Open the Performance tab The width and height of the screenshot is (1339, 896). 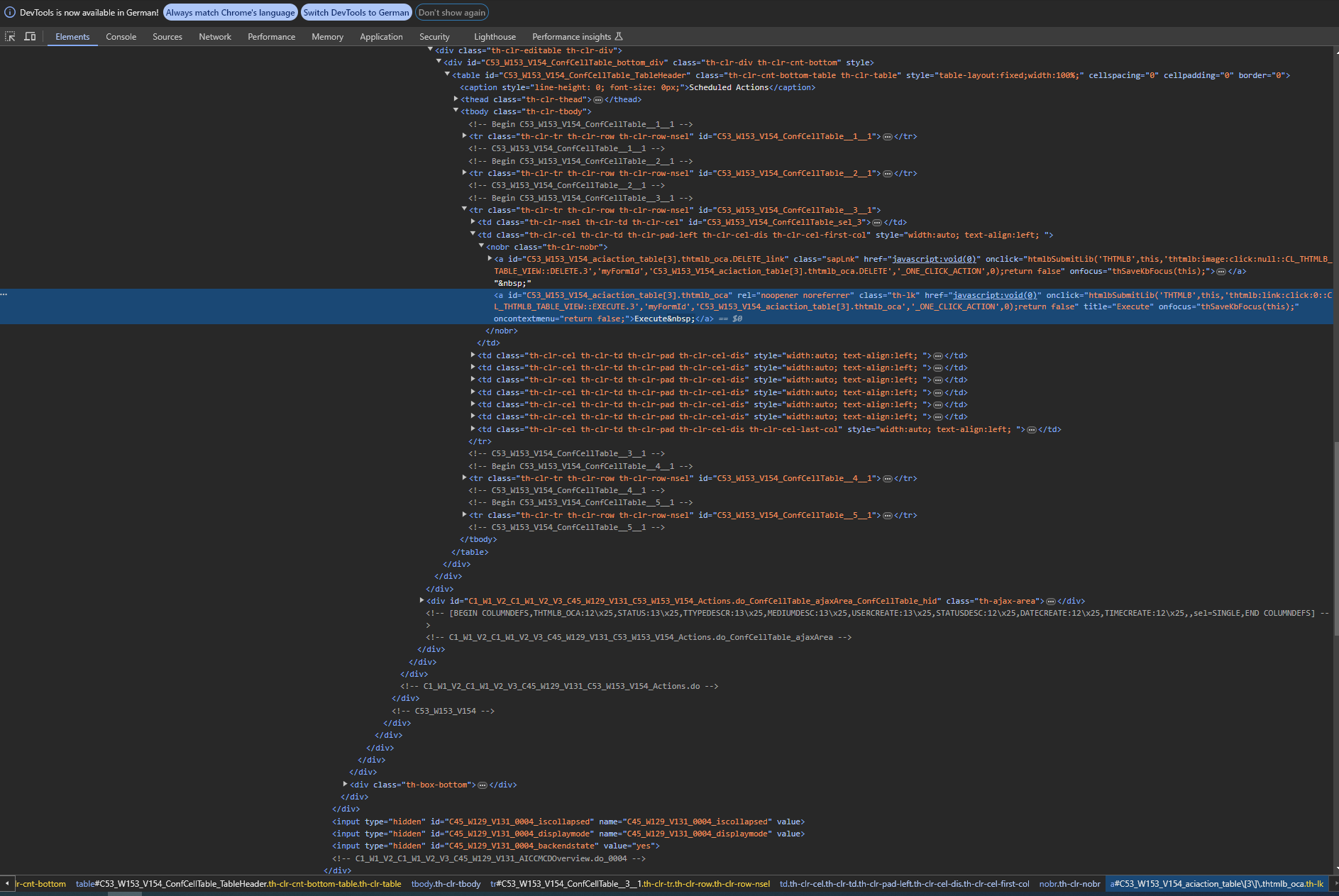(271, 37)
